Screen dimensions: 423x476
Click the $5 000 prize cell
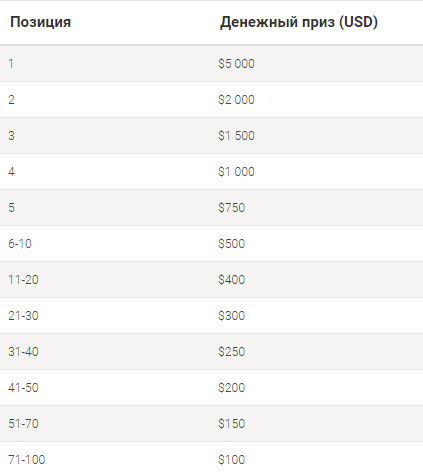click(236, 64)
